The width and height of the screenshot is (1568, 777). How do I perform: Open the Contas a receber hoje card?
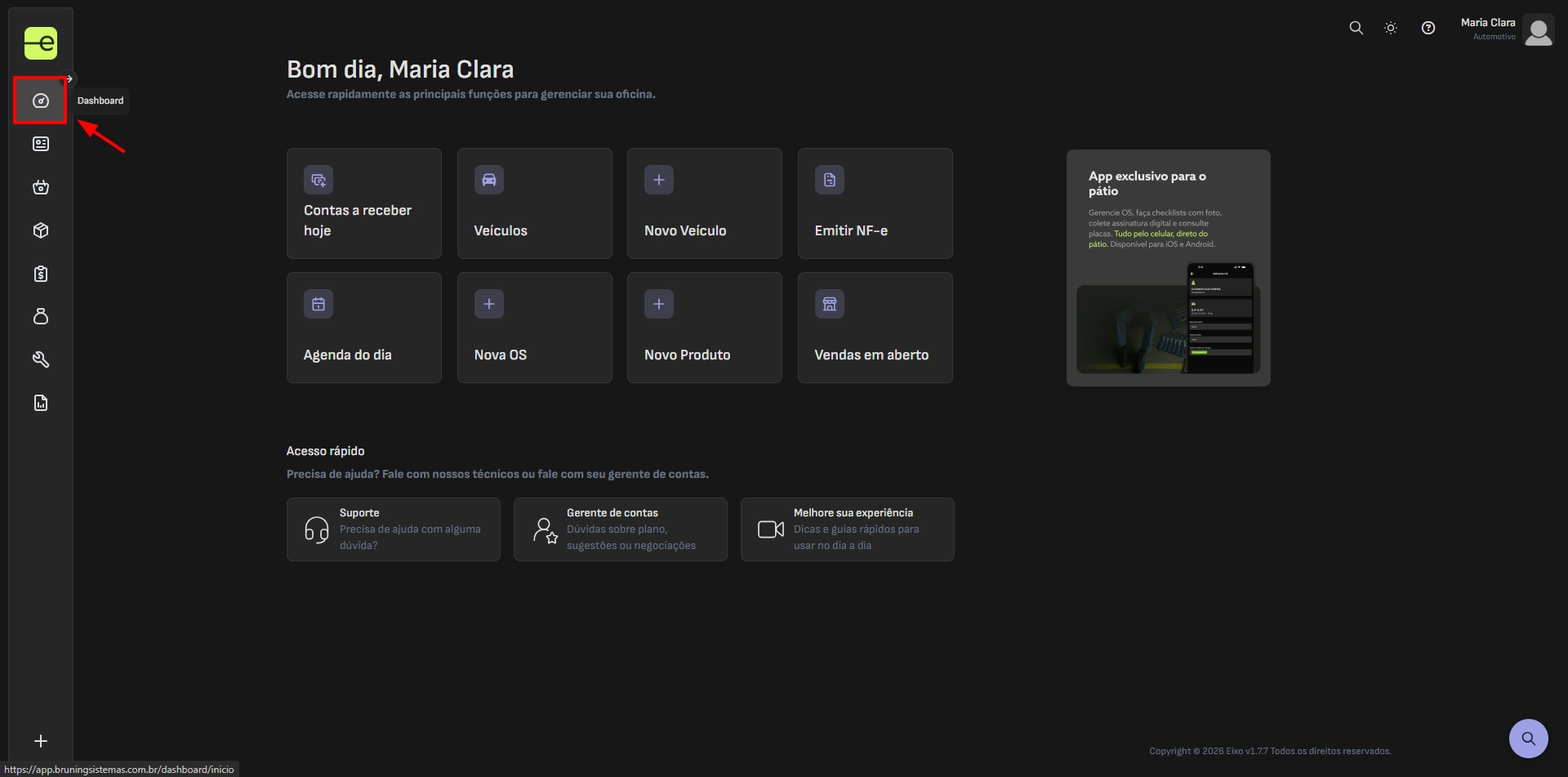(364, 203)
